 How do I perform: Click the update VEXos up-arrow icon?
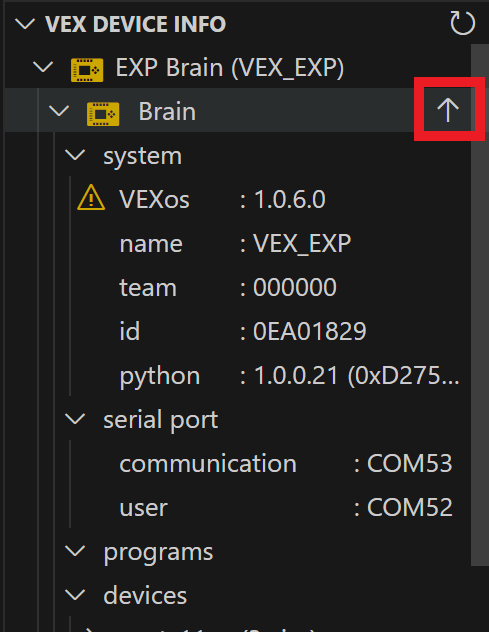448,110
